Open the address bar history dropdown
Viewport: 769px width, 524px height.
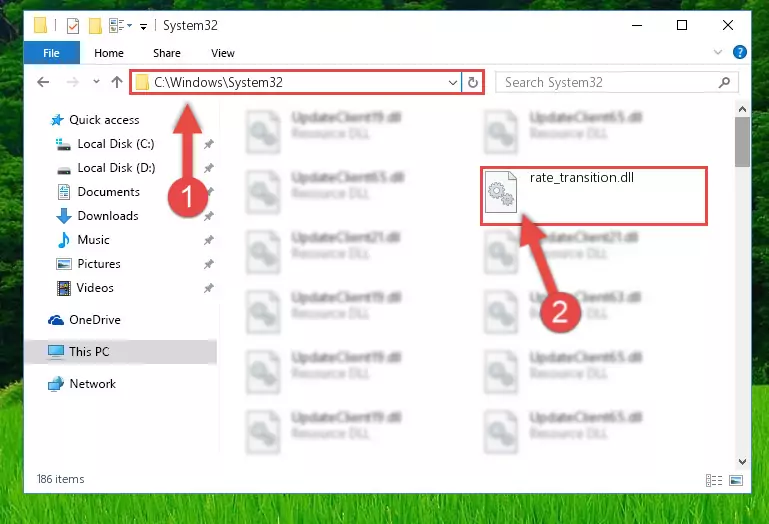(x=453, y=82)
